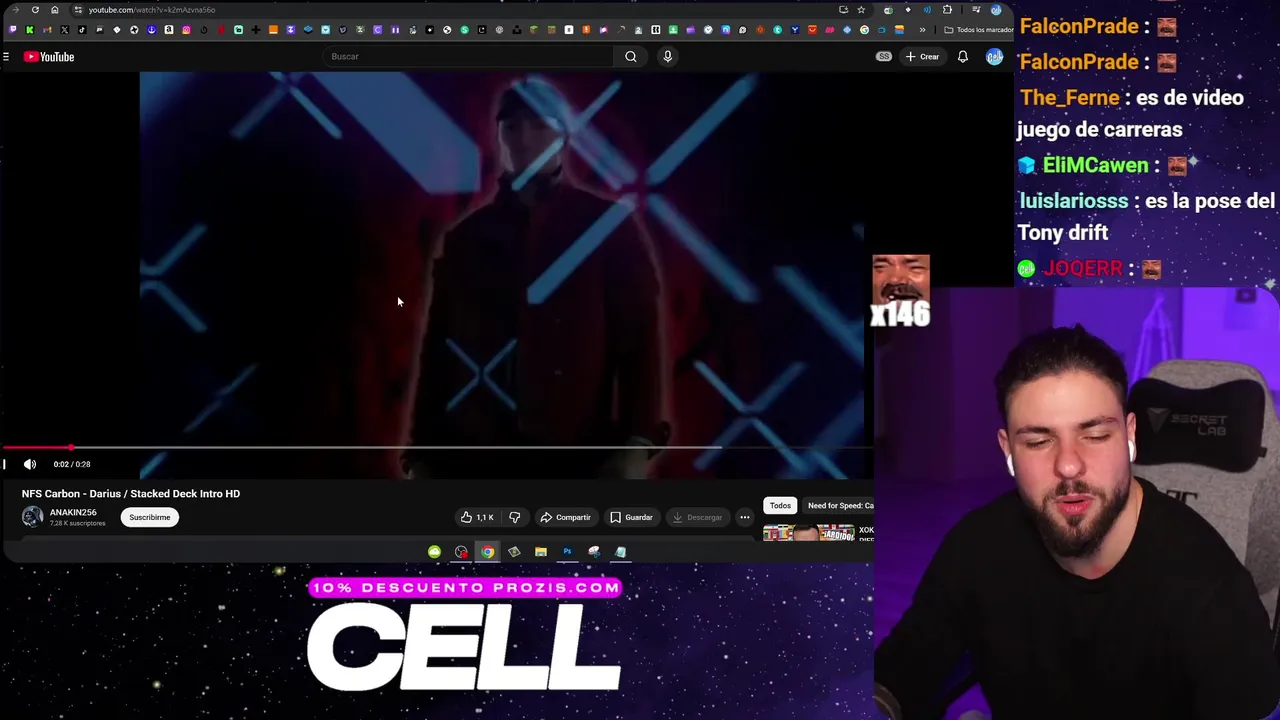This screenshot has height=720, width=1280.
Task: Open the three-dot more actions menu
Action: [x=745, y=517]
